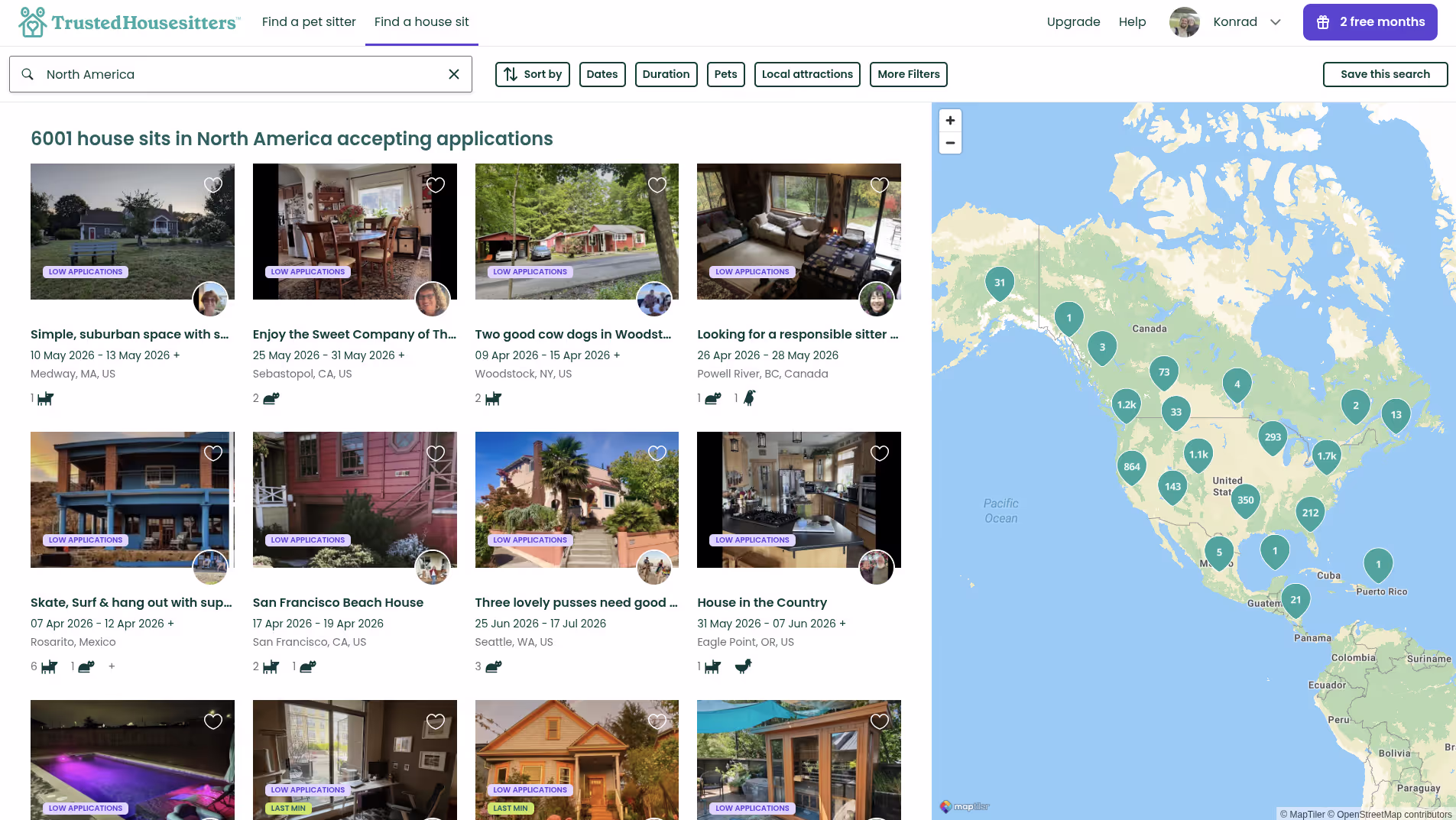This screenshot has height=820, width=1456.
Task: Favorite the Rosarito, Mexico listing heart
Action: pyautogui.click(x=213, y=453)
